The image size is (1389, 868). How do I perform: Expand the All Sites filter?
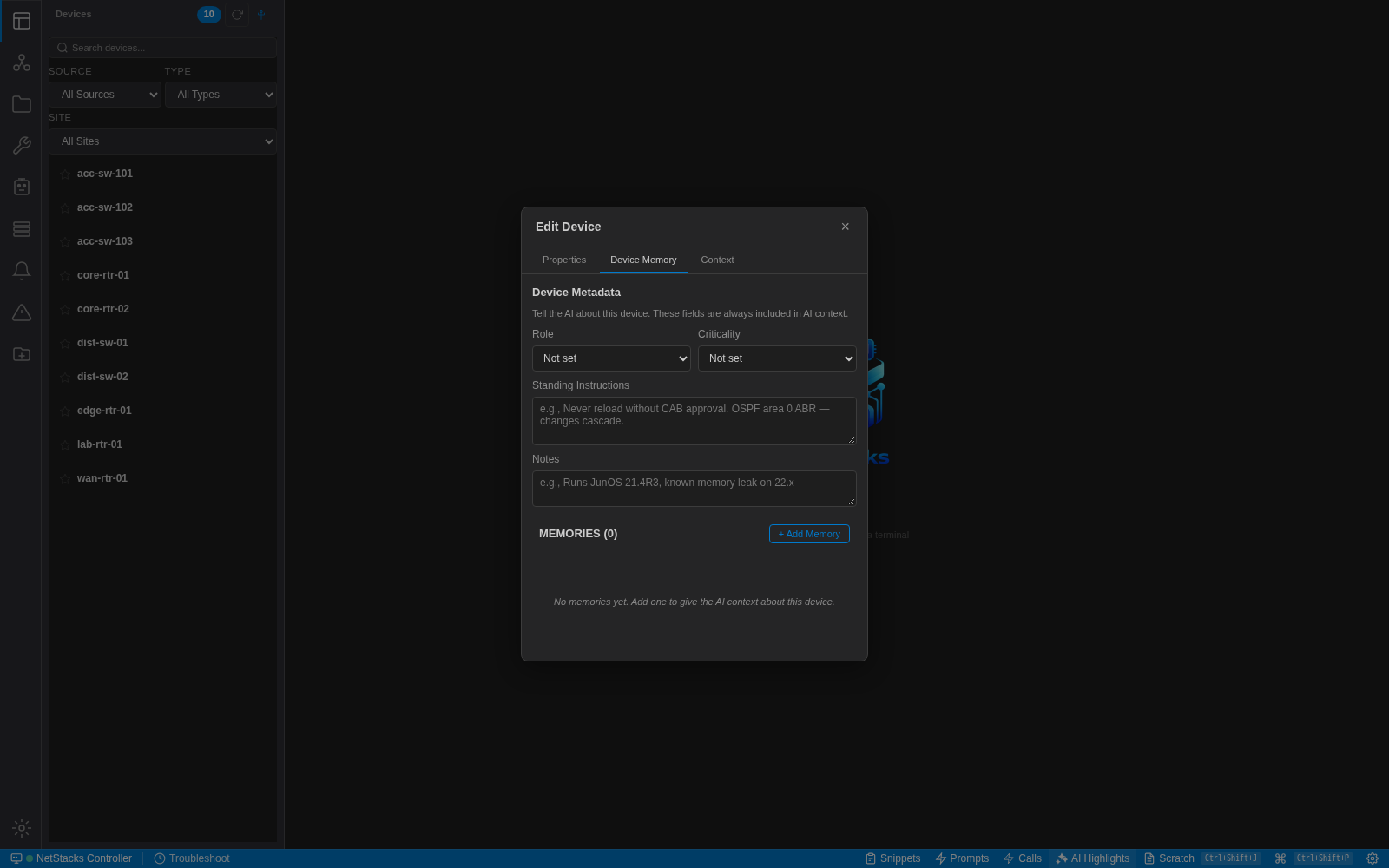[x=162, y=141]
